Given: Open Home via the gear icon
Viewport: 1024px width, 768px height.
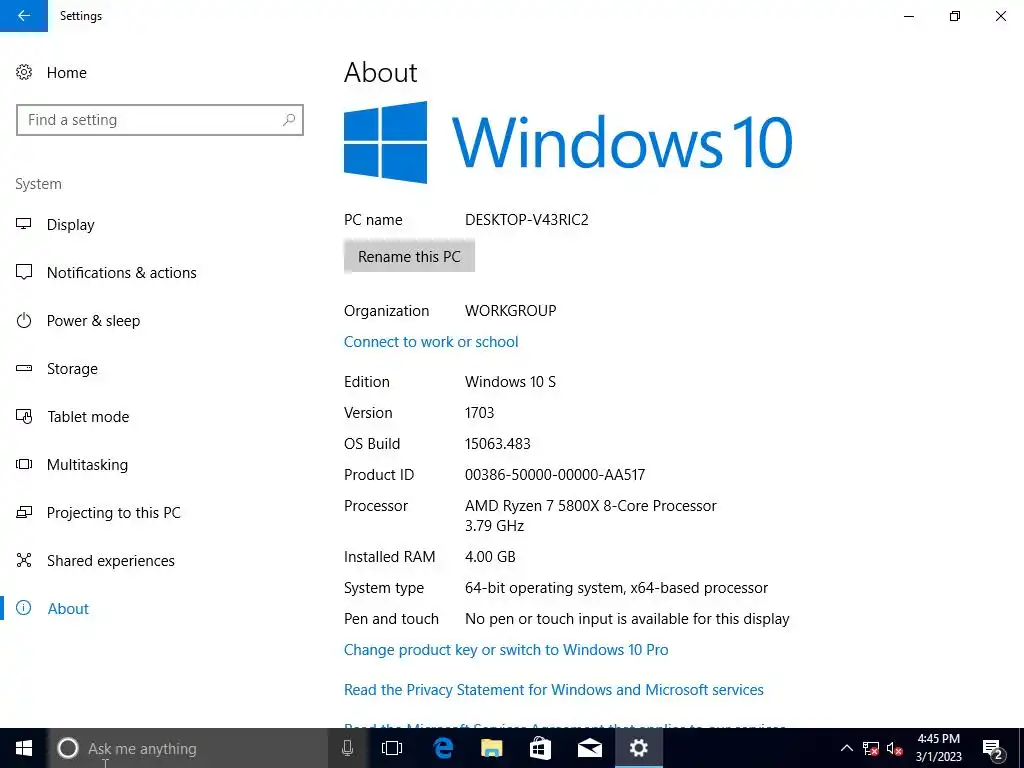Looking at the screenshot, I should click(x=24, y=72).
